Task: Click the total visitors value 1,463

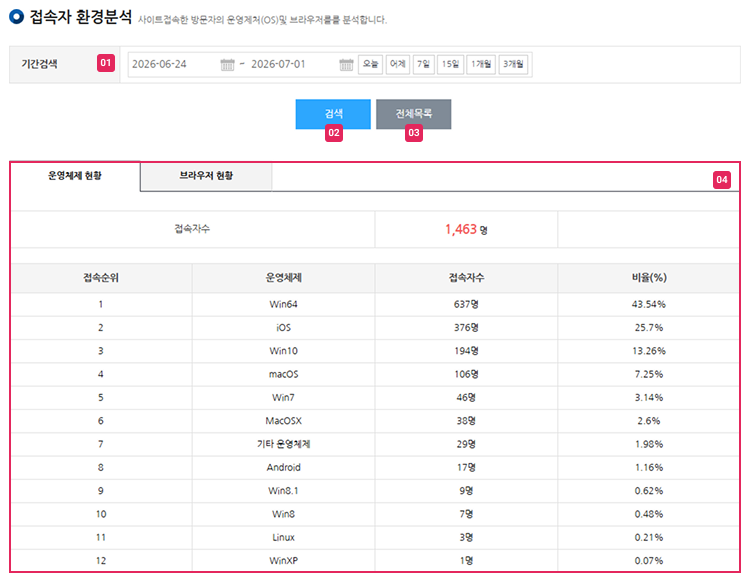Action: click(x=461, y=230)
